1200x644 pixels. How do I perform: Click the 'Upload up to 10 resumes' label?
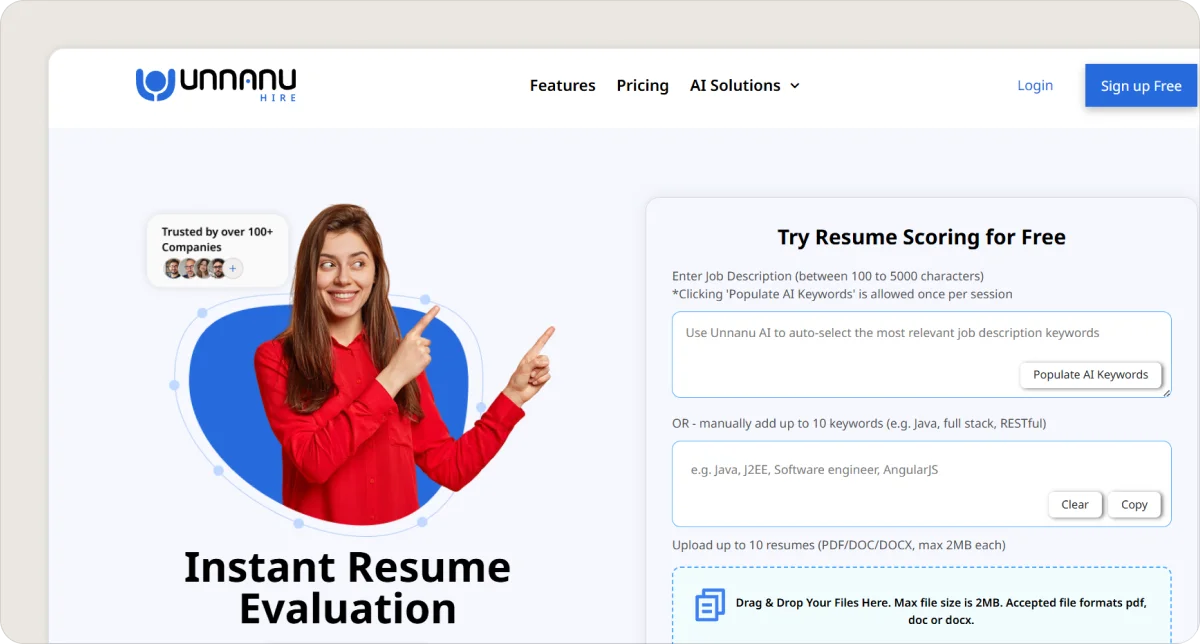(839, 545)
